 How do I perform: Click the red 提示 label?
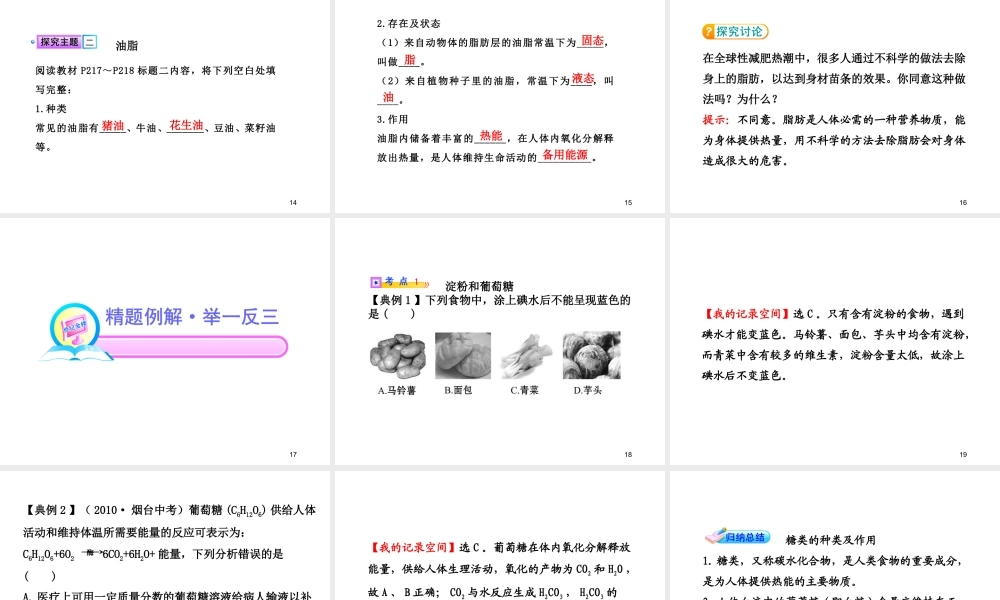716,119
